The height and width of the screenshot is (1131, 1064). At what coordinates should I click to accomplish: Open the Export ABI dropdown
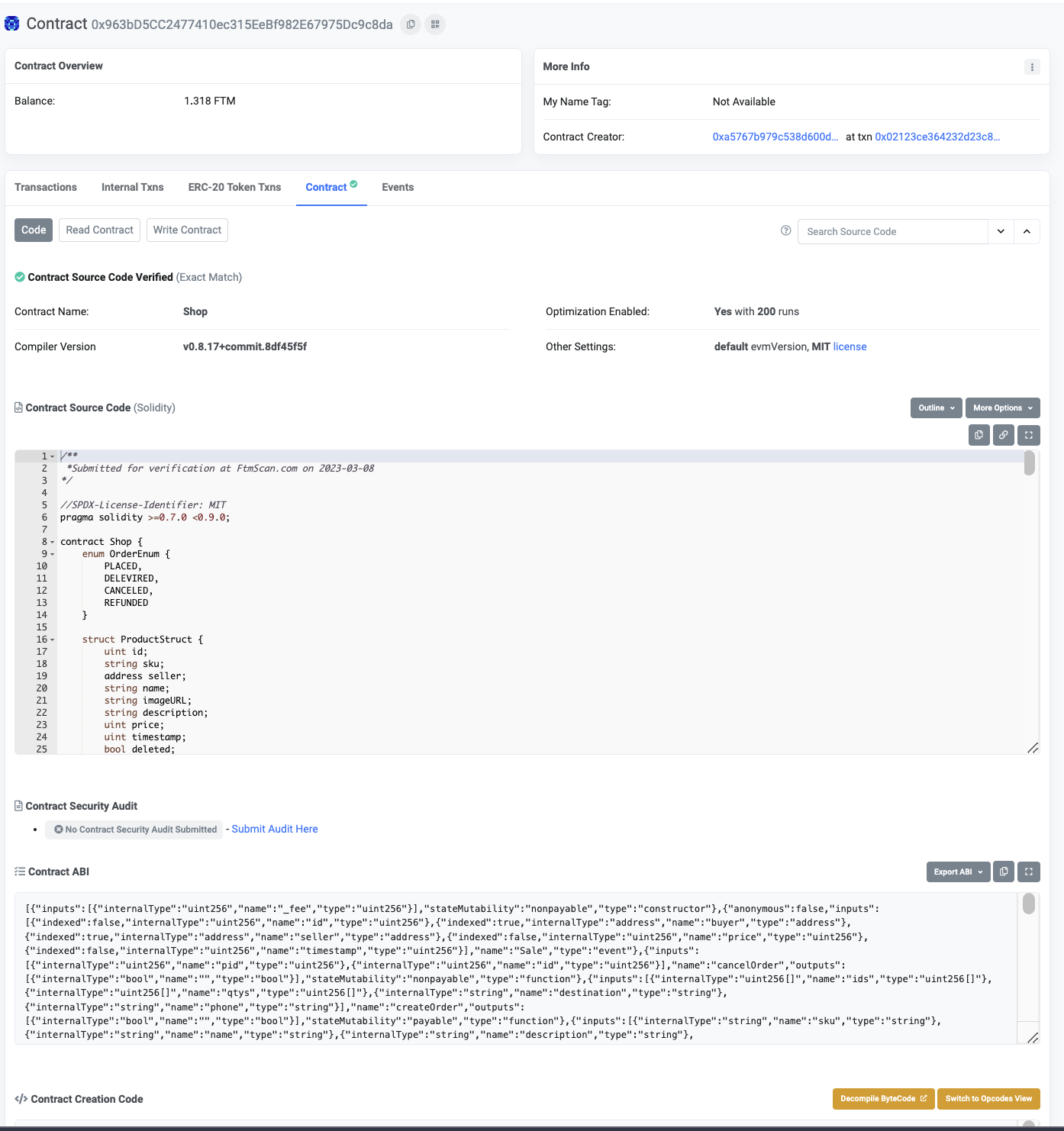[958, 872]
